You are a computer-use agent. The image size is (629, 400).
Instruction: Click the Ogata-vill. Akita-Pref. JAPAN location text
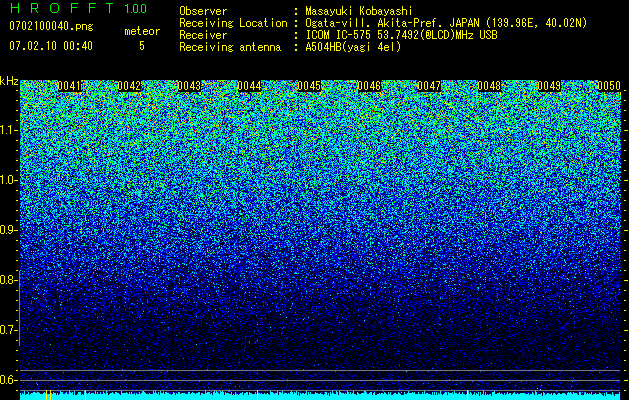tap(446, 23)
